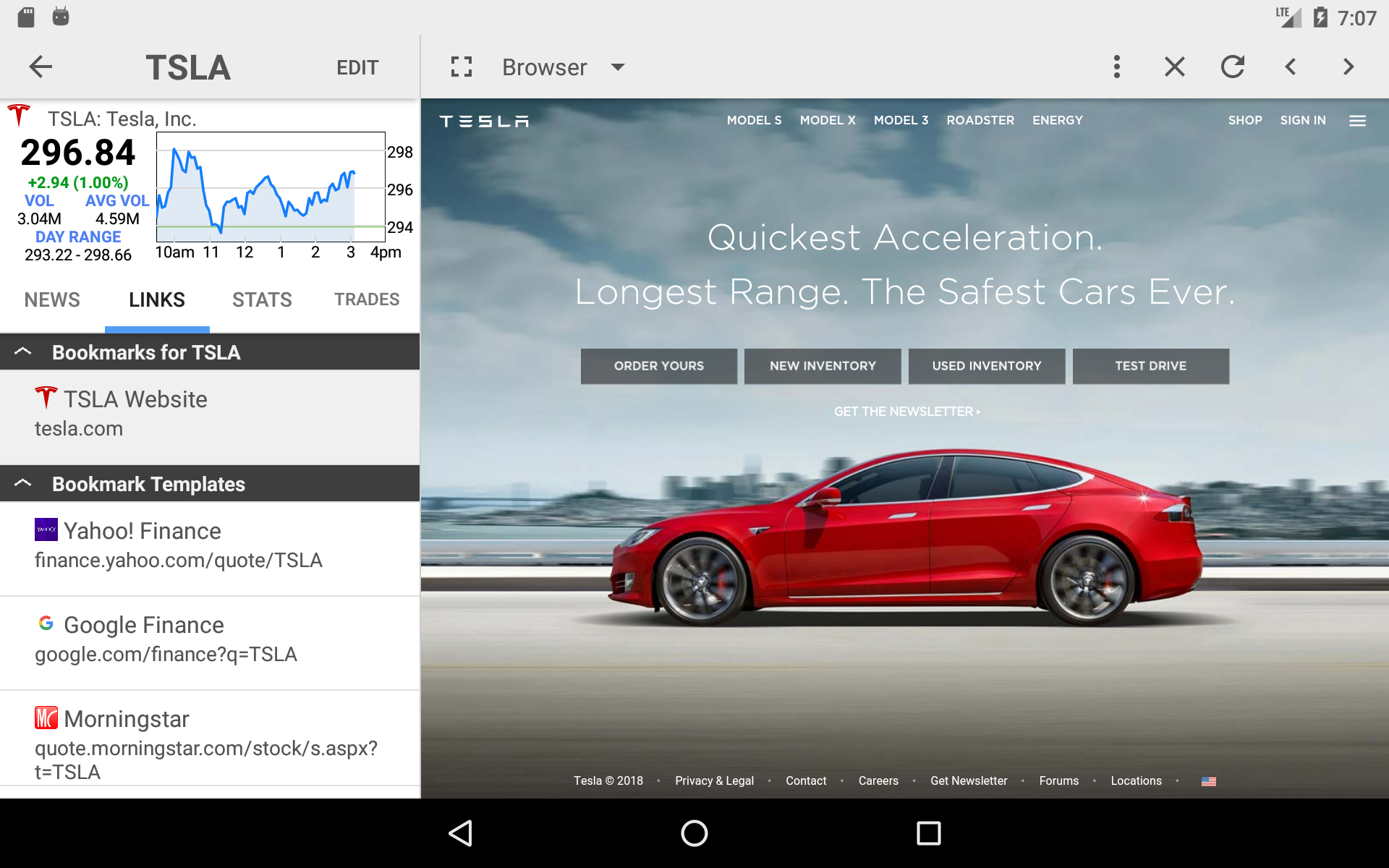Tap the 7:07 clock in status bar
Image resolution: width=1389 pixels, height=868 pixels.
1357,18
